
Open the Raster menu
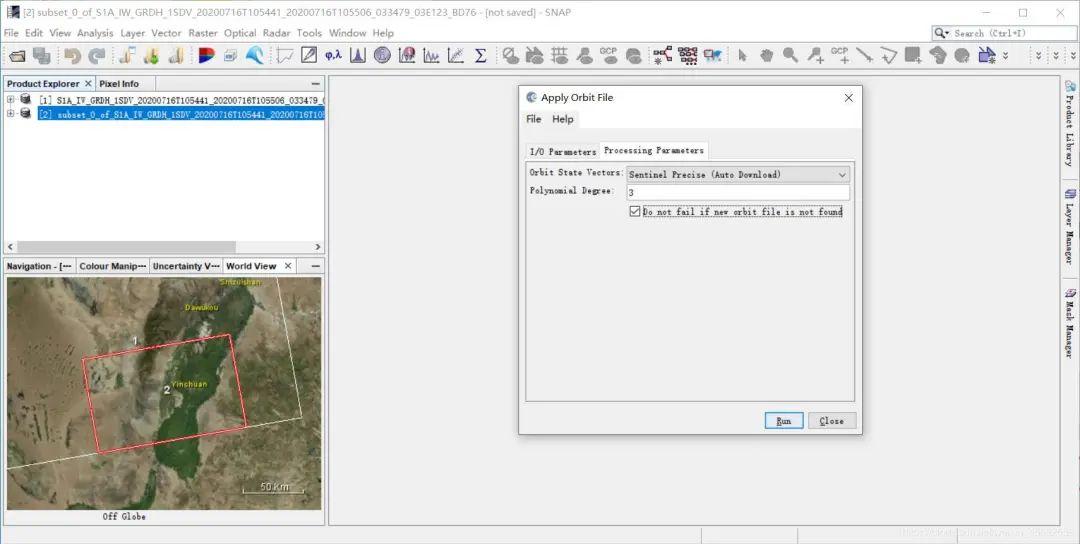203,33
